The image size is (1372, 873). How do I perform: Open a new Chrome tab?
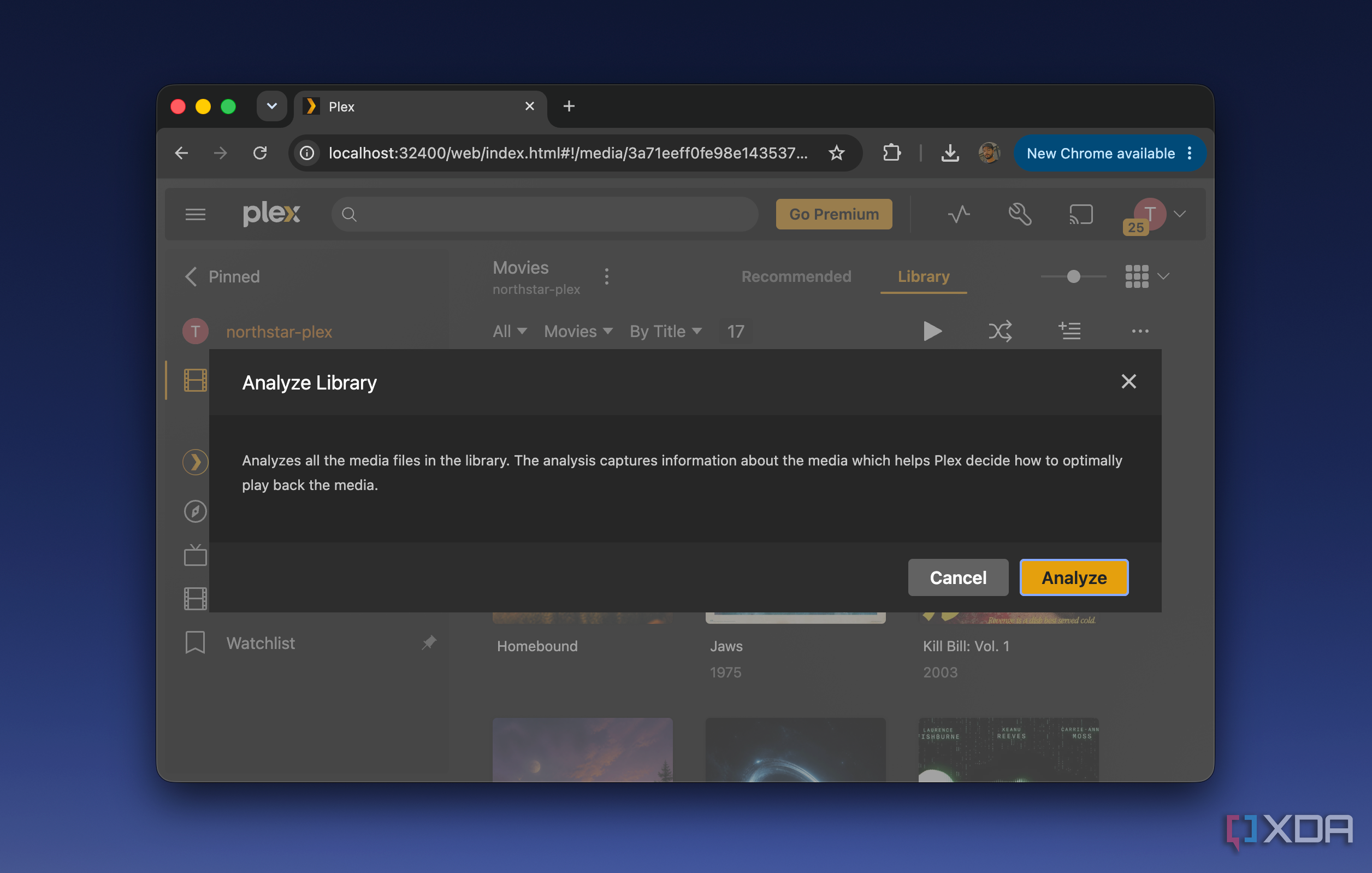568,106
